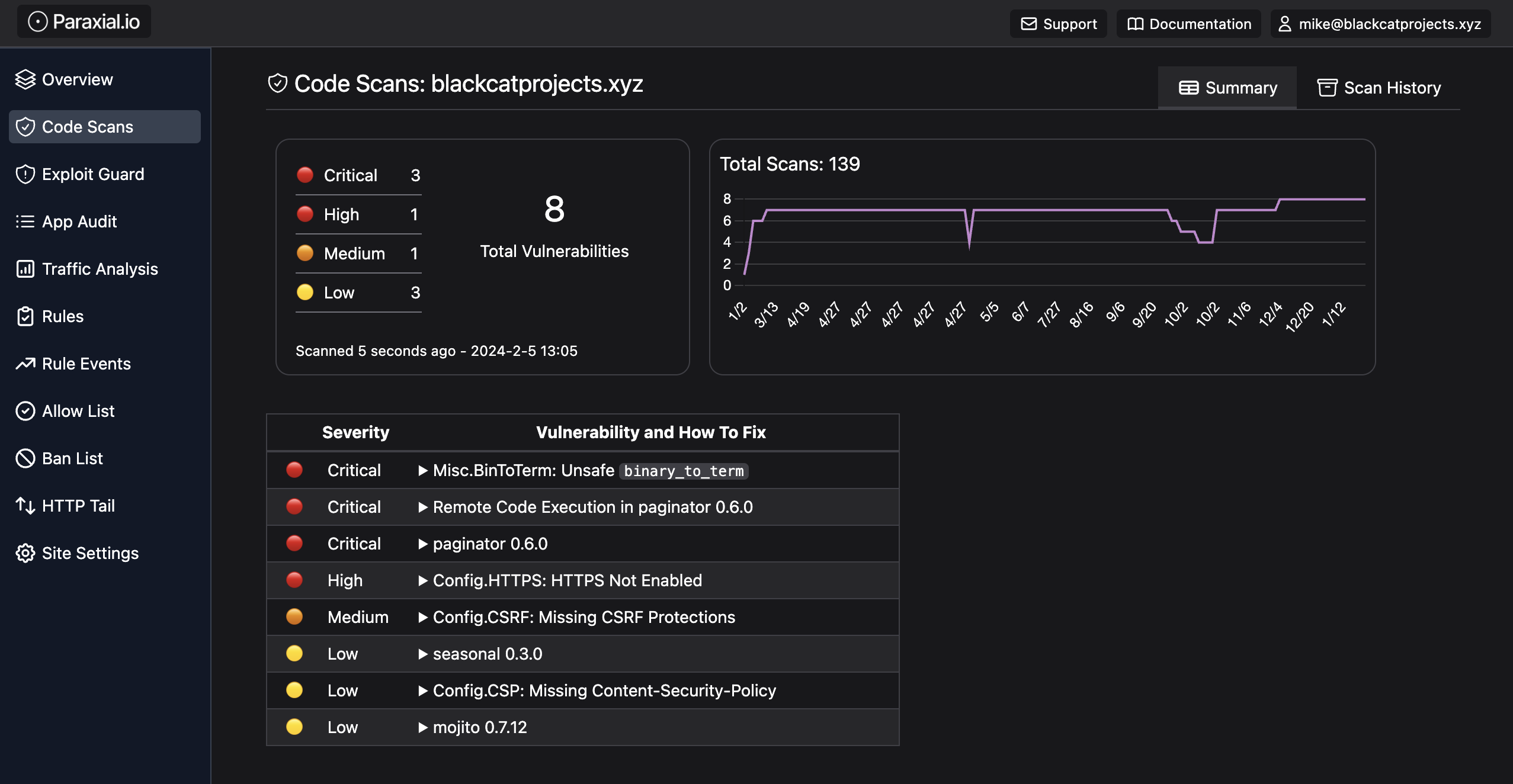Click the orange Medium dot in summary card
Screen dimensions: 1513x784
[x=305, y=253]
